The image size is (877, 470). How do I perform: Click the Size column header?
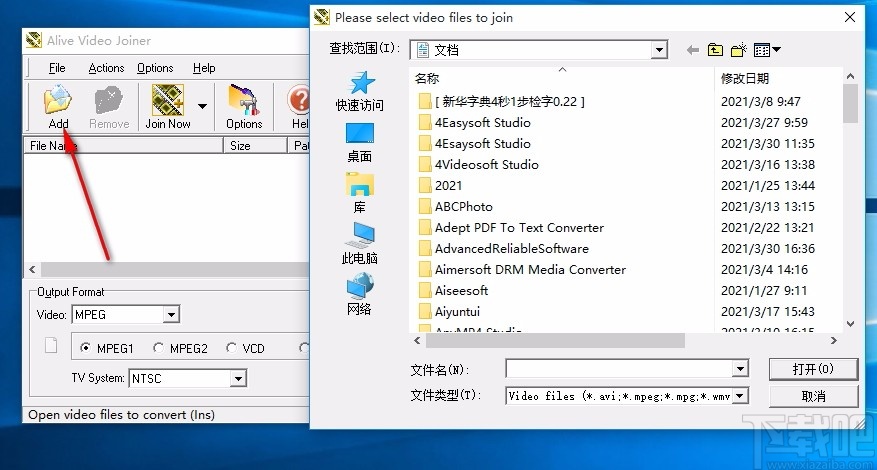tap(255, 145)
